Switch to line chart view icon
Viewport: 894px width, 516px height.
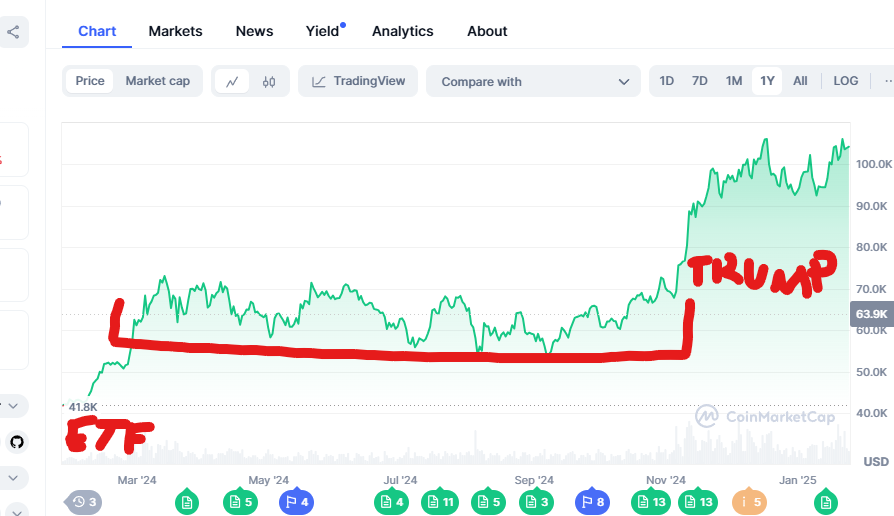232,82
